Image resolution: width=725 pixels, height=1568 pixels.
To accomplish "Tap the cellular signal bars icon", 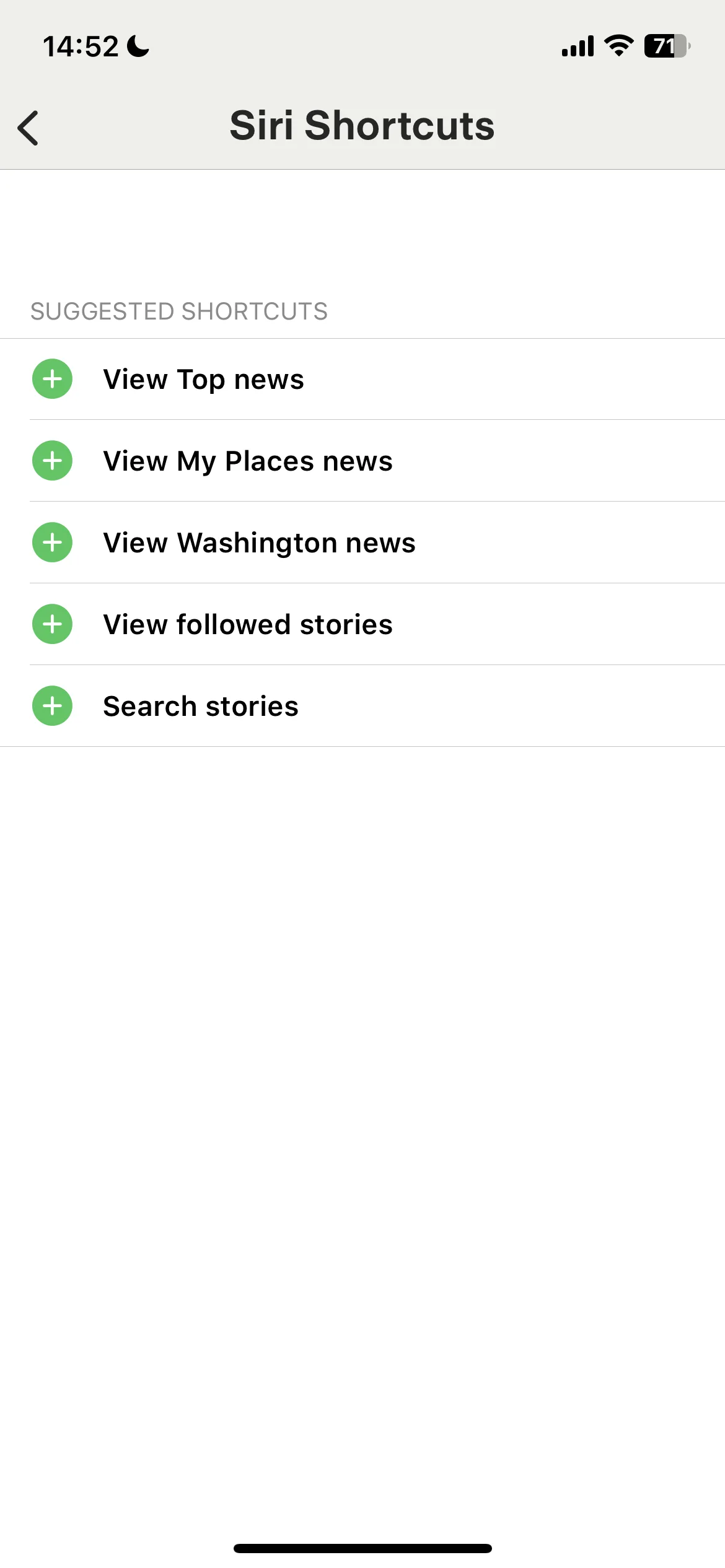I will coord(578,46).
